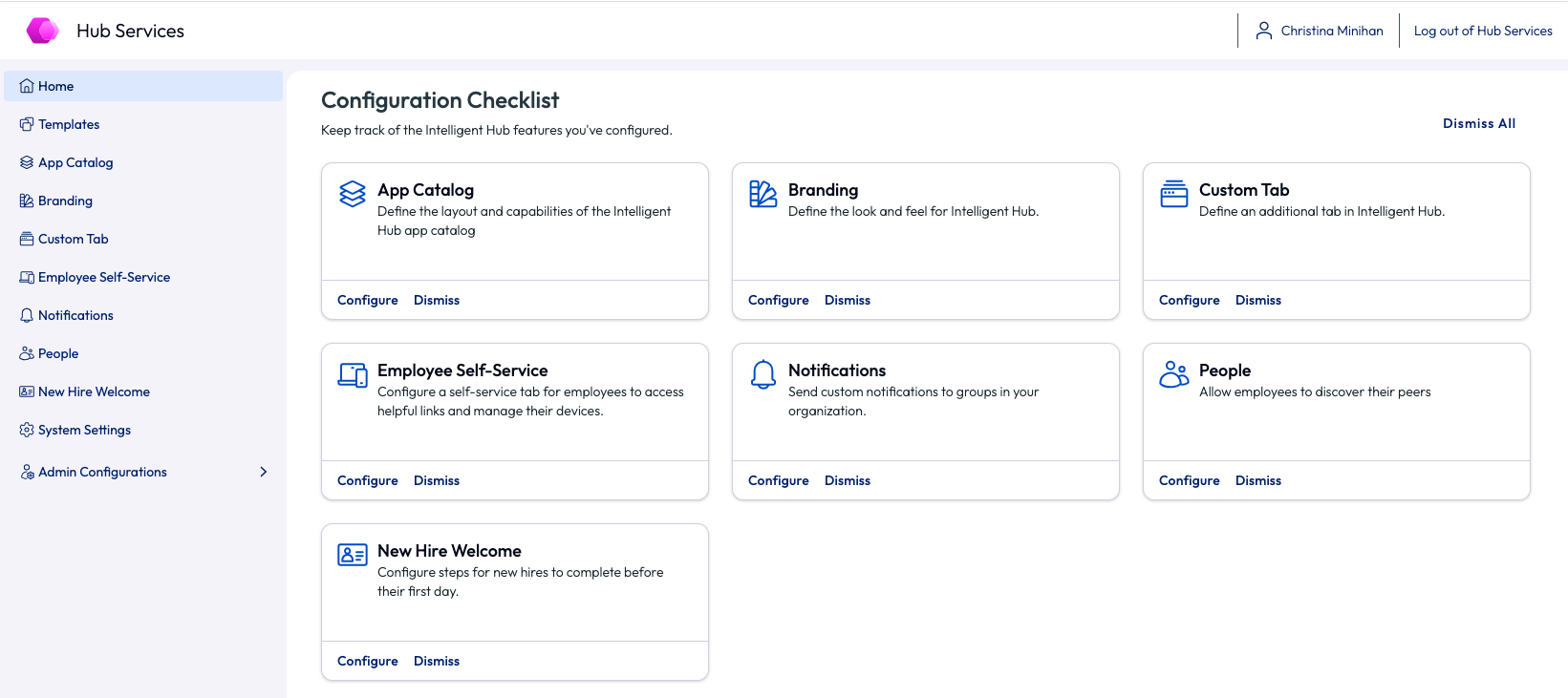Click the Employee Self-Service card devices icon
The height and width of the screenshot is (698, 1568).
tap(353, 374)
